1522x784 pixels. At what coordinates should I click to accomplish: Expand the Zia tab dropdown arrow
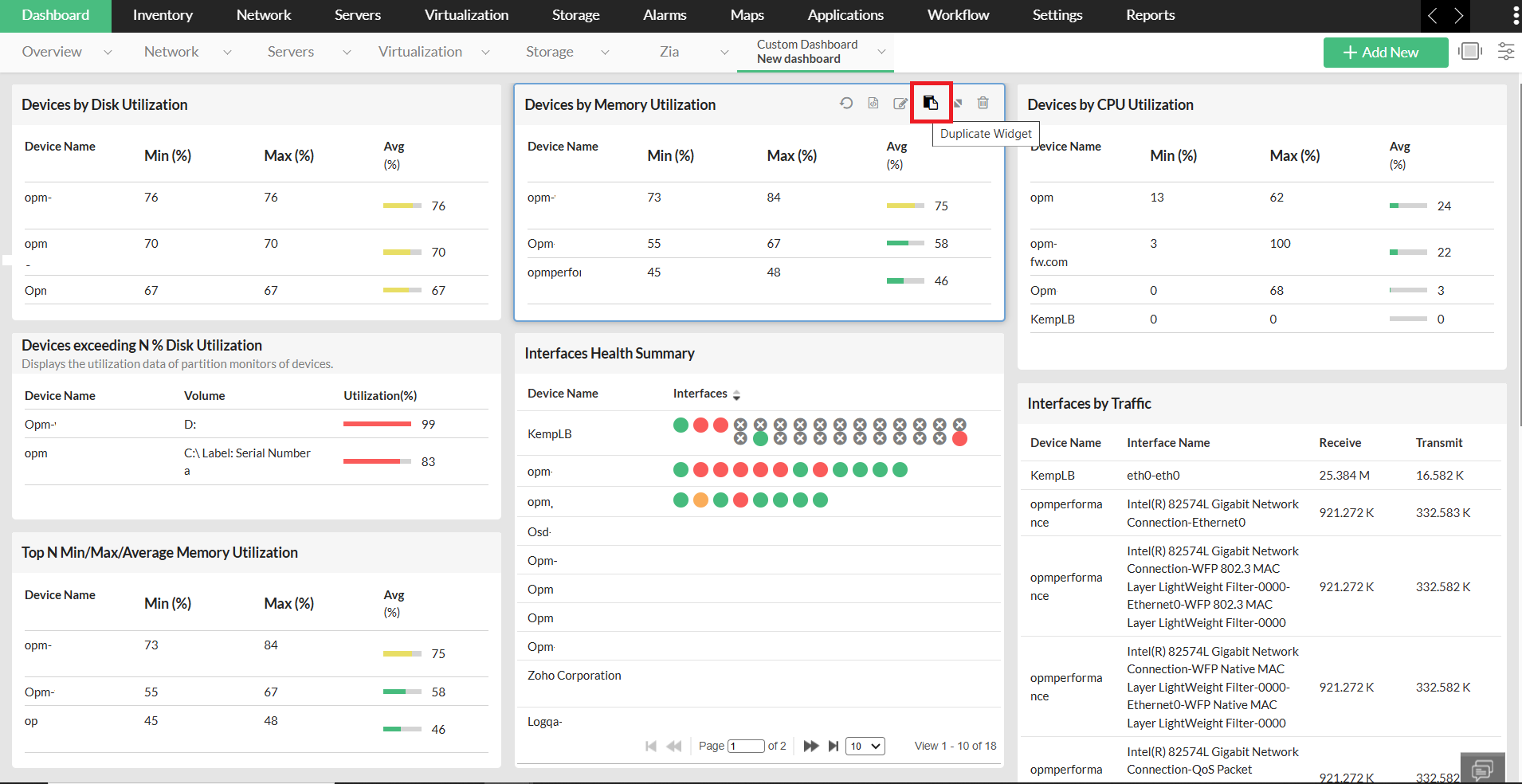click(x=724, y=53)
